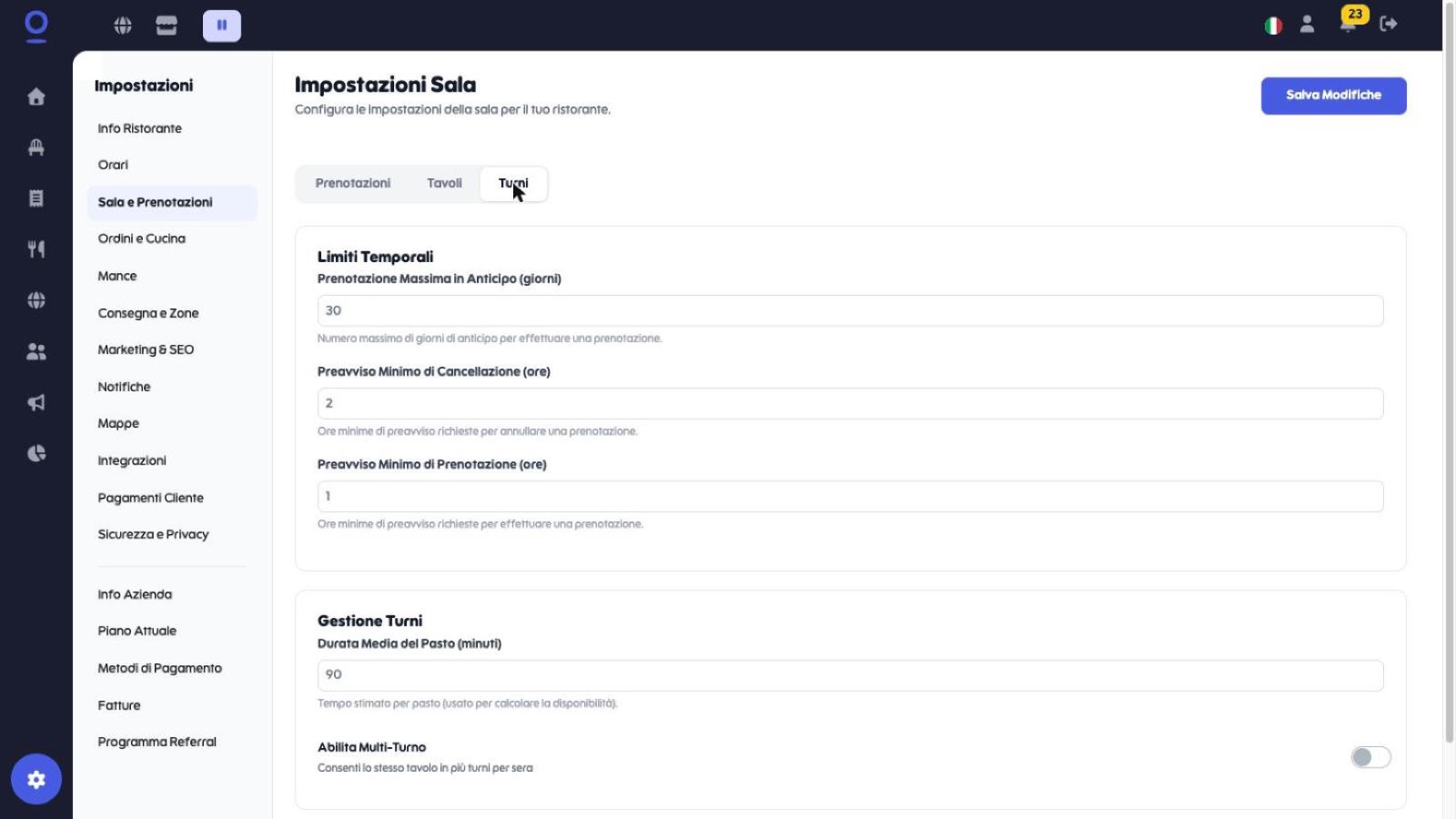Click the globe icon in top bar

coord(123,25)
